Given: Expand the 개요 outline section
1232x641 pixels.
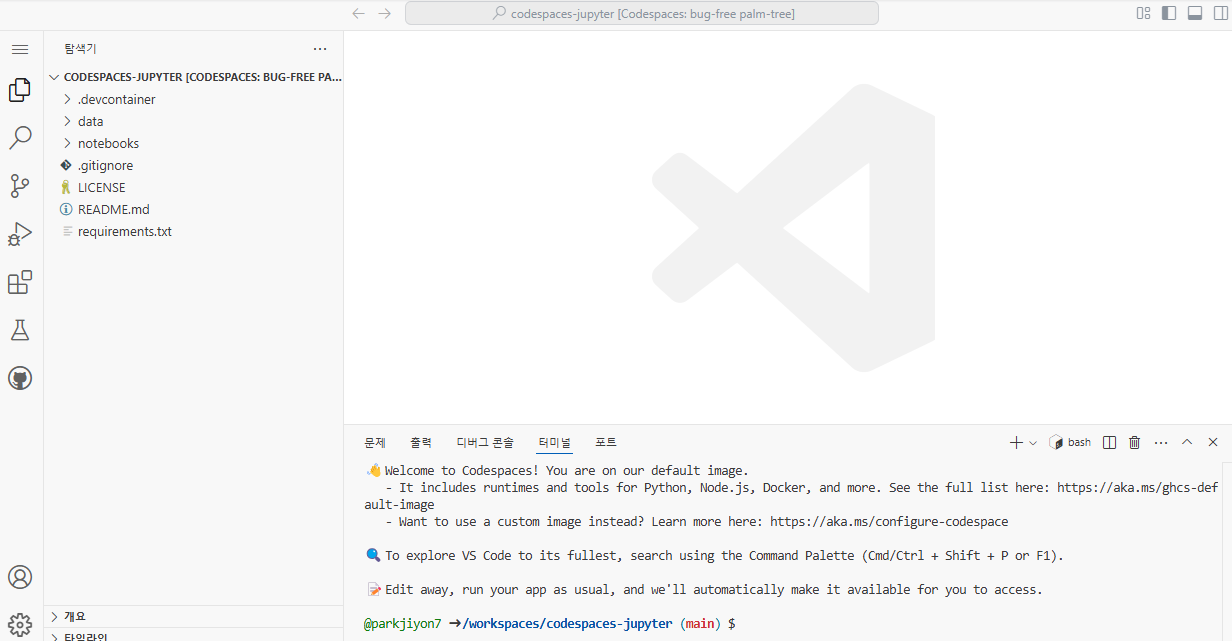Looking at the screenshot, I should click(194, 616).
